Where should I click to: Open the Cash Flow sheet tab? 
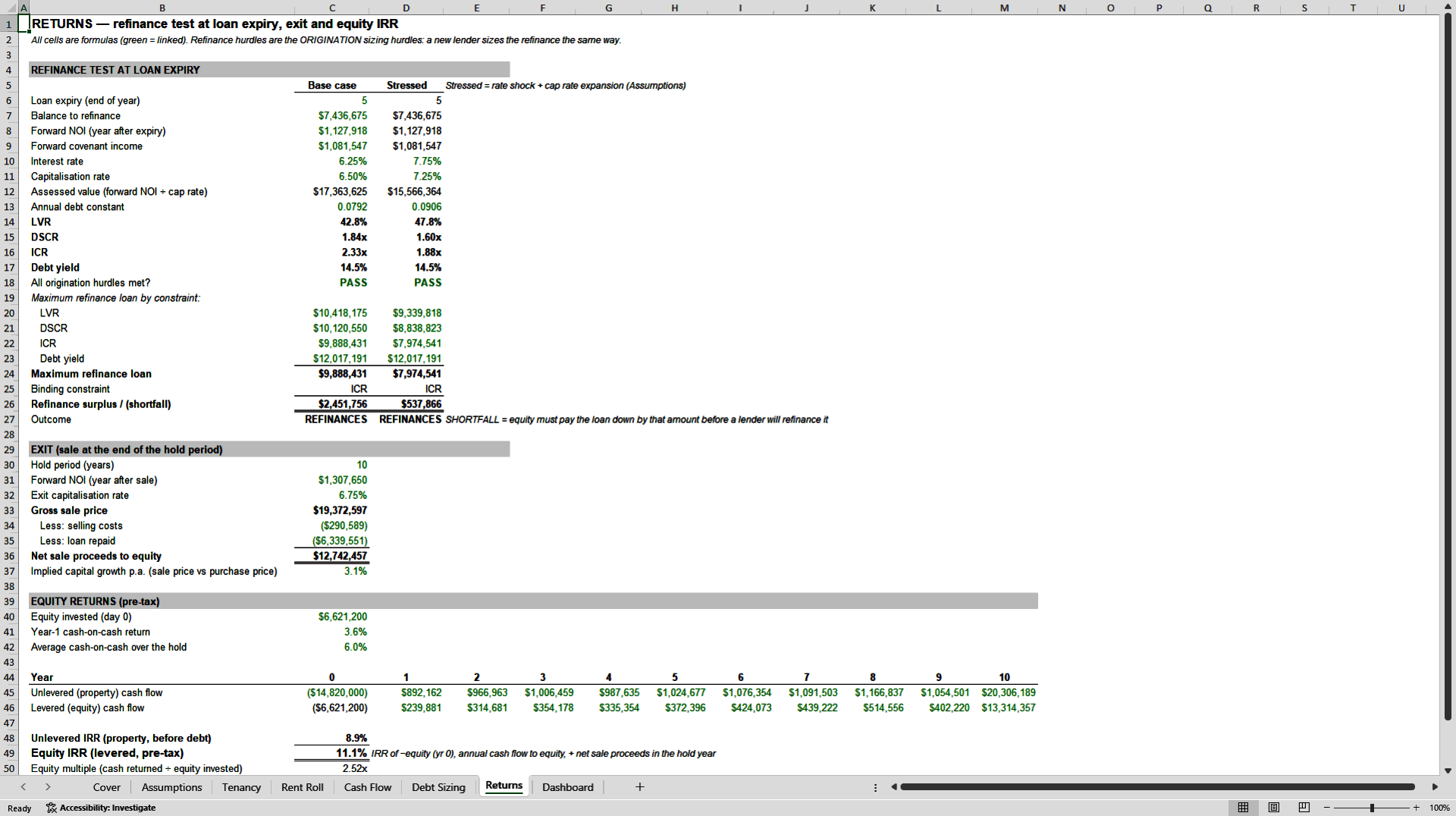pyautogui.click(x=368, y=787)
